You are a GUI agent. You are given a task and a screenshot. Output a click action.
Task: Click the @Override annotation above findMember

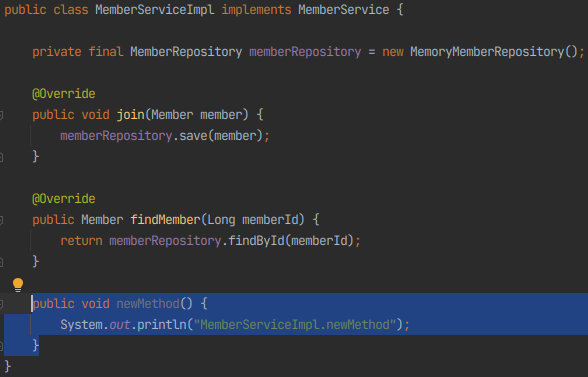pyautogui.click(x=64, y=199)
